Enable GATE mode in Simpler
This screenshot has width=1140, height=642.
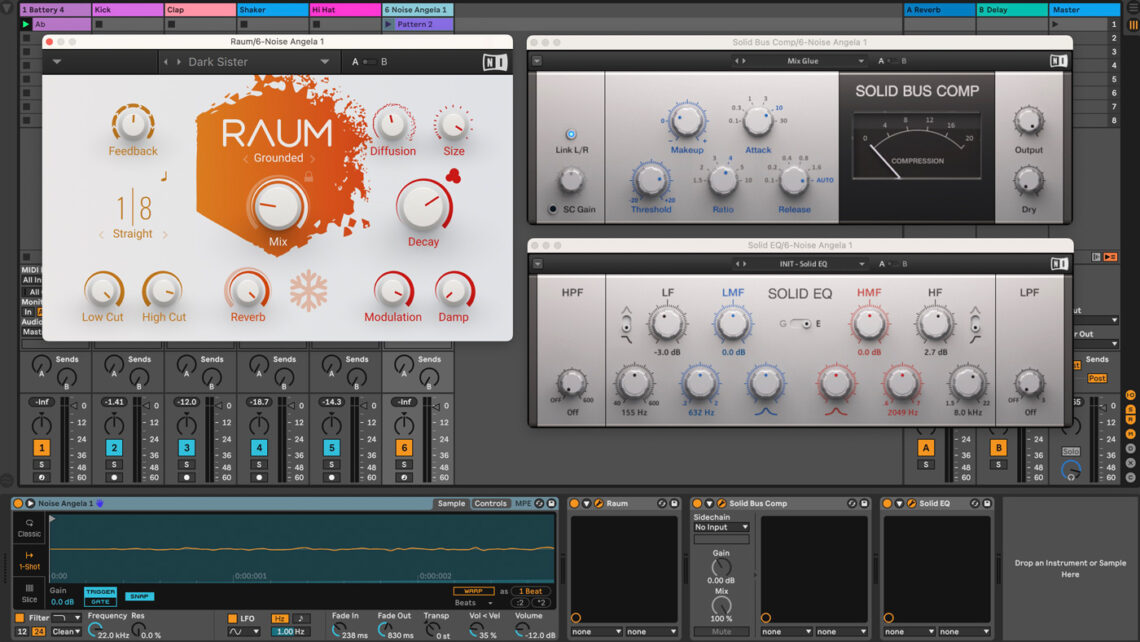click(x=101, y=600)
